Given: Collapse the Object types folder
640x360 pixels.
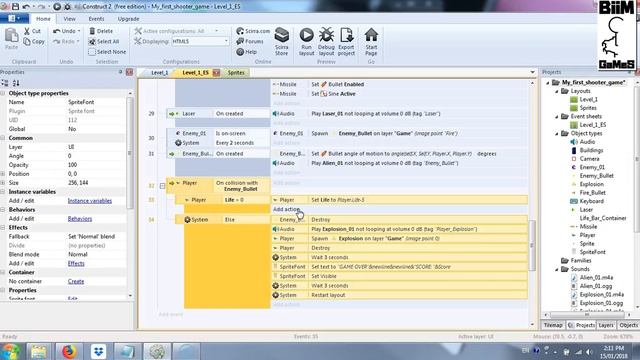Looking at the screenshot, I should tap(556, 133).
